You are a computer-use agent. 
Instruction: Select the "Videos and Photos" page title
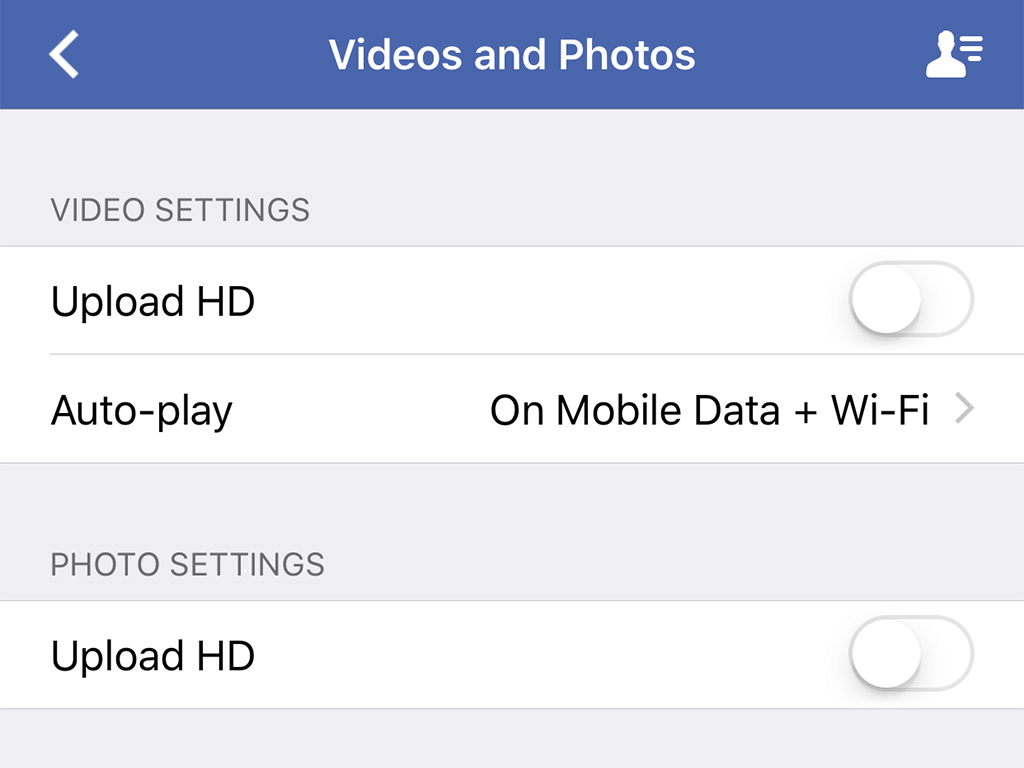point(512,54)
